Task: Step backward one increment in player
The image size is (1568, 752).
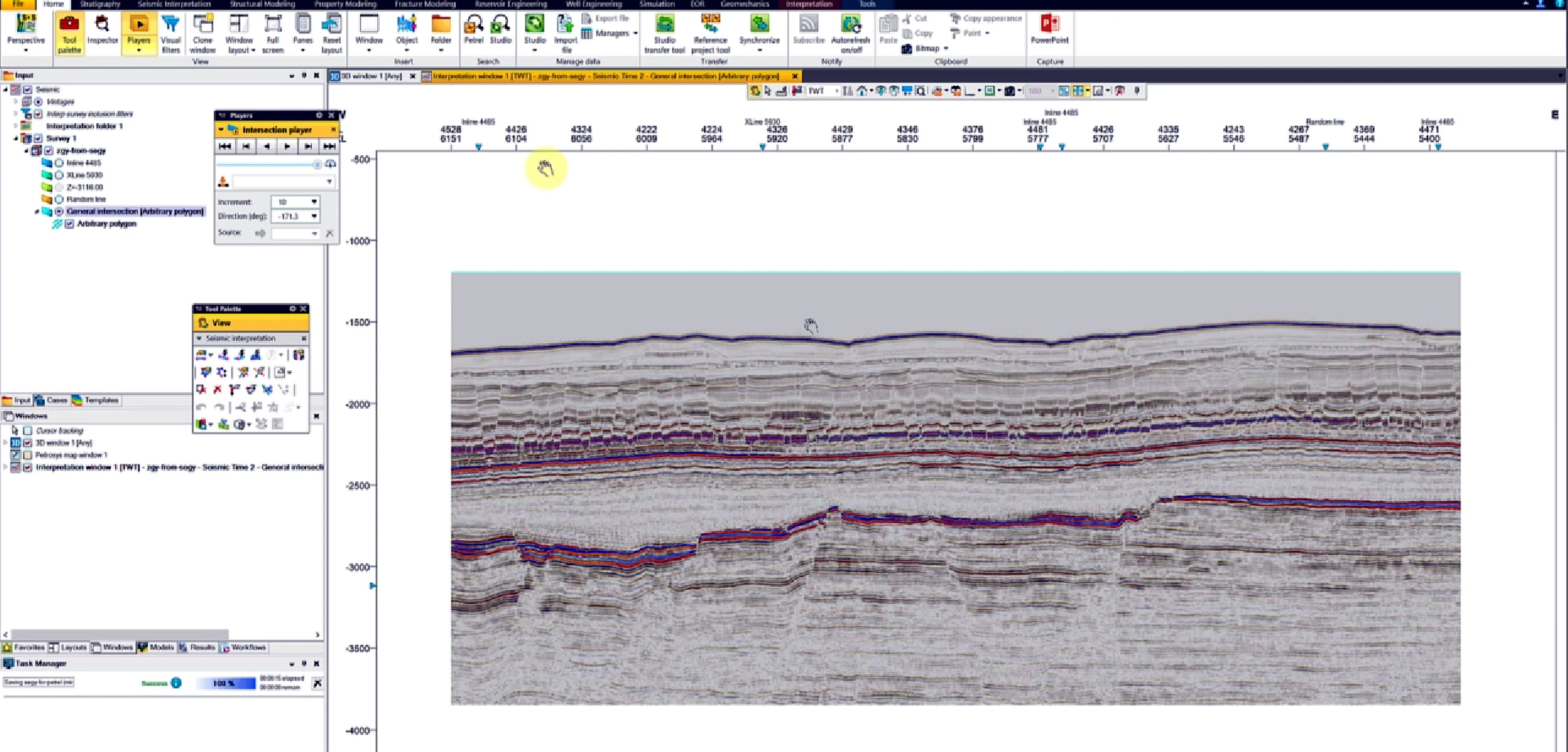Action: (246, 146)
